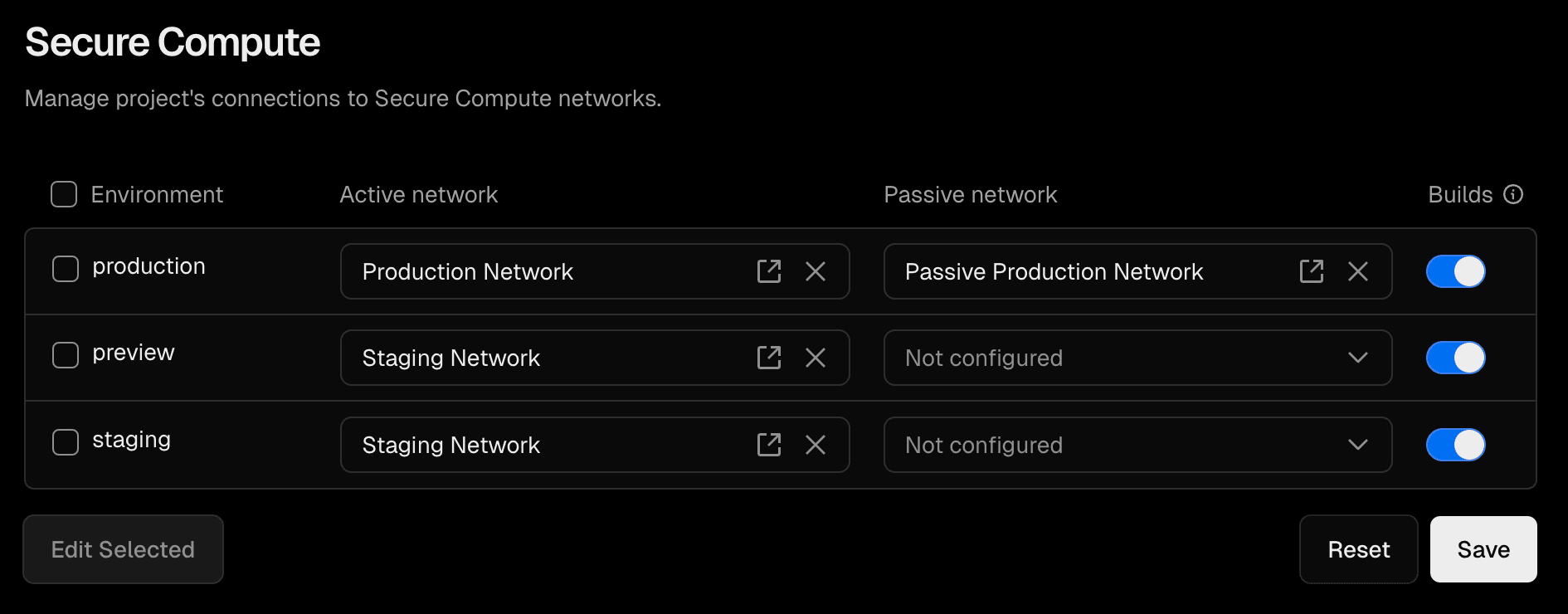Remove the Passive Production Network selection

[1358, 271]
